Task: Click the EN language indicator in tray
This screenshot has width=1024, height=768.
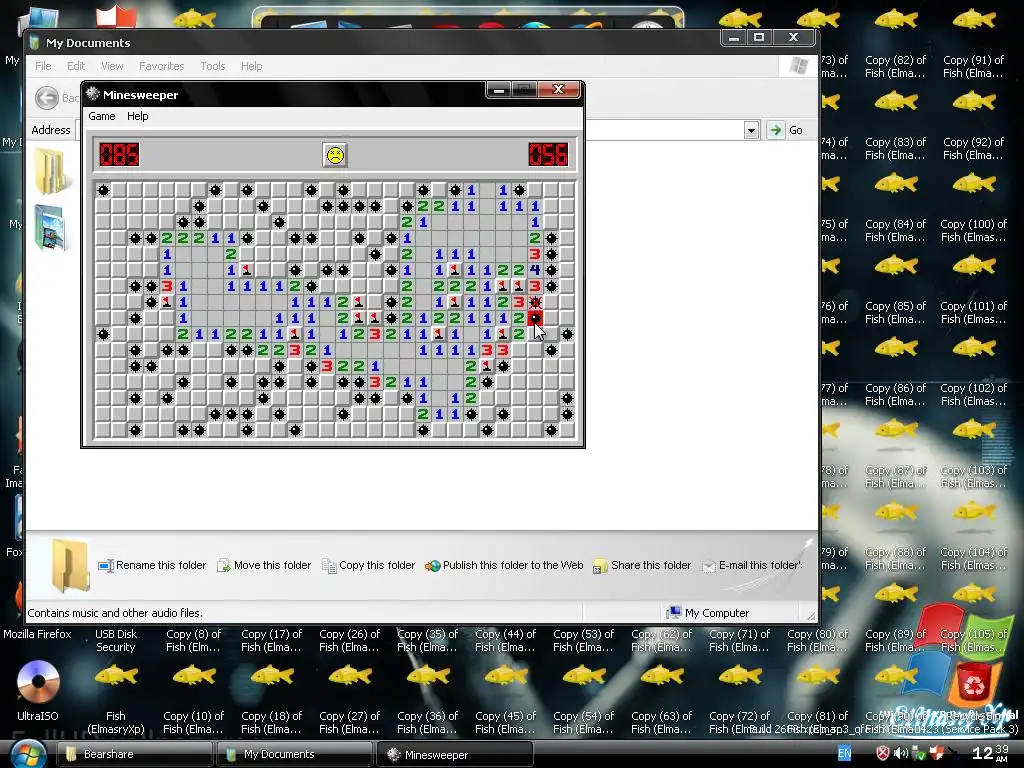Action: [844, 754]
